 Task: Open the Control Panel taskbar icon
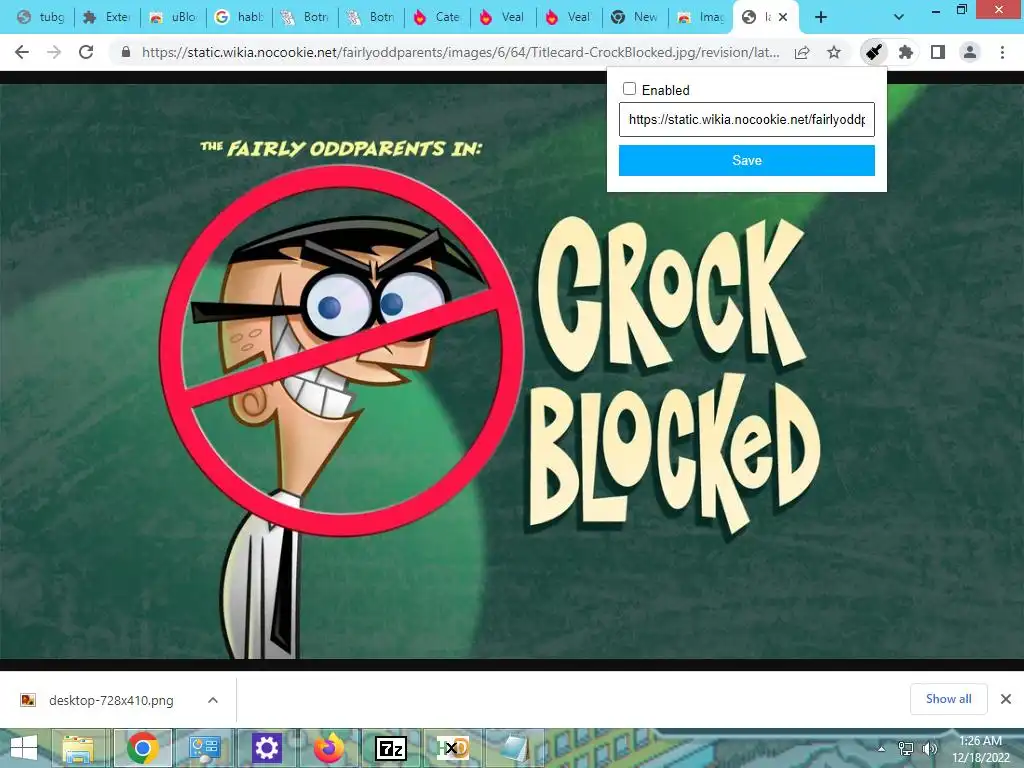pyautogui.click(x=205, y=748)
